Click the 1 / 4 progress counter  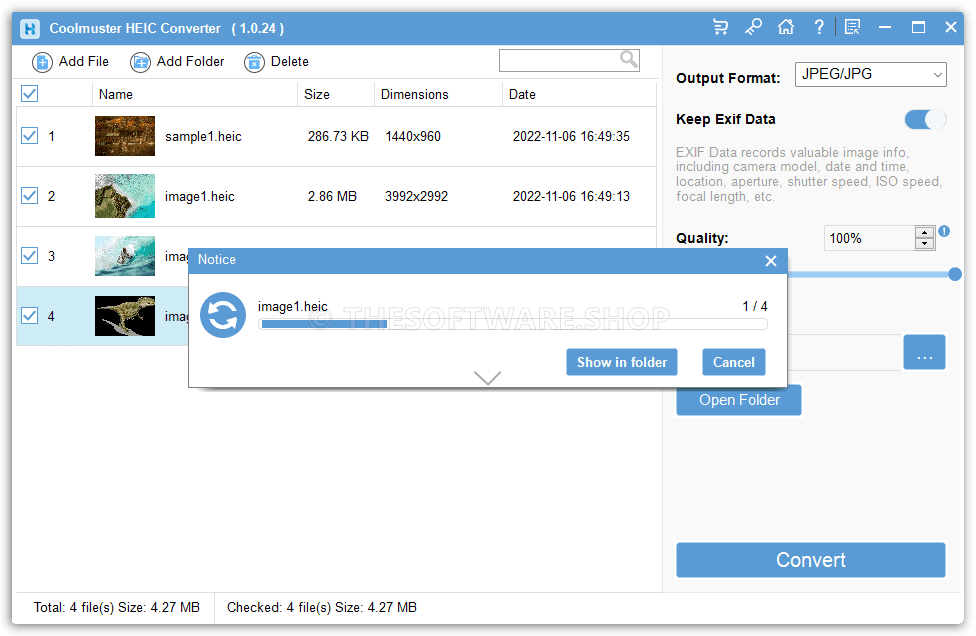(754, 306)
